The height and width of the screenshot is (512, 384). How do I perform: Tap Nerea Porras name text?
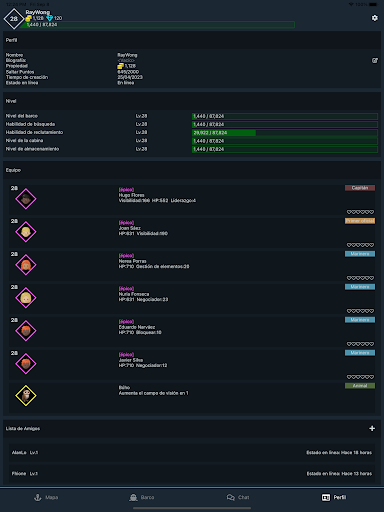132,261
